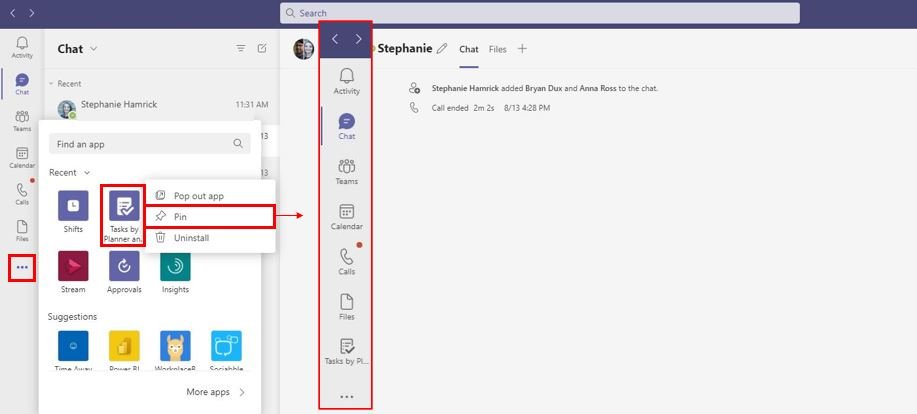Click the 11:31 AM timestamp
This screenshot has height=414, width=917.
point(251,105)
